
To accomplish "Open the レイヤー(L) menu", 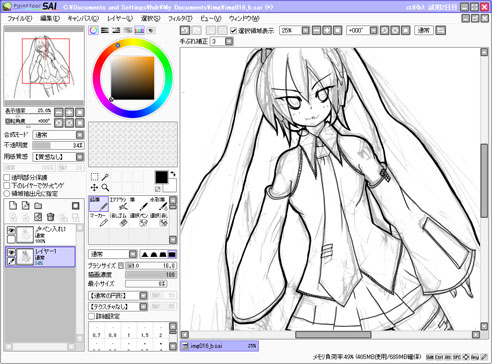I will tap(120, 19).
